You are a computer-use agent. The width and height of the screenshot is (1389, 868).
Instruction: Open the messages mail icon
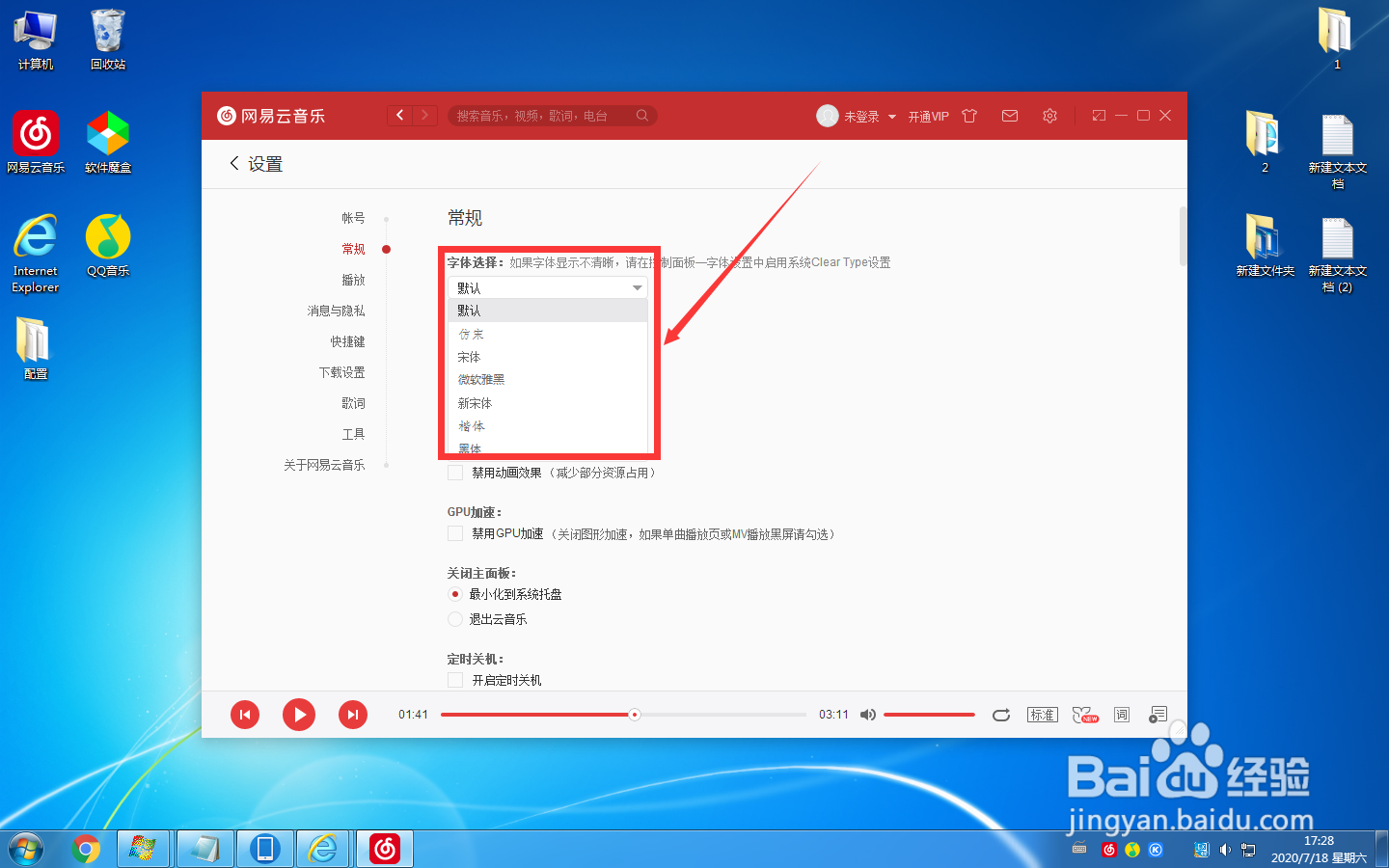pyautogui.click(x=1010, y=116)
